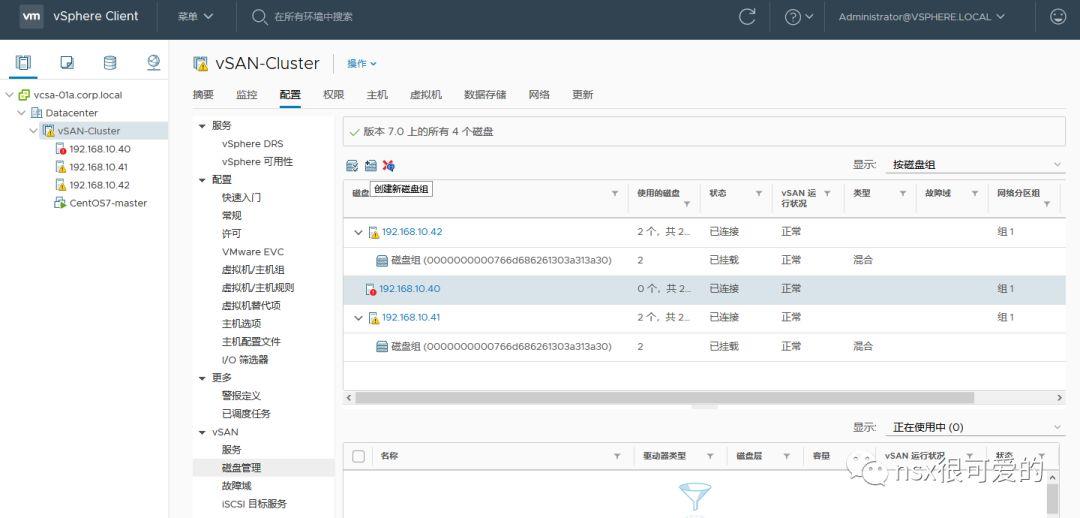Tick the select-all checkbox in lower table
The height and width of the screenshot is (518, 1080).
coord(358,456)
